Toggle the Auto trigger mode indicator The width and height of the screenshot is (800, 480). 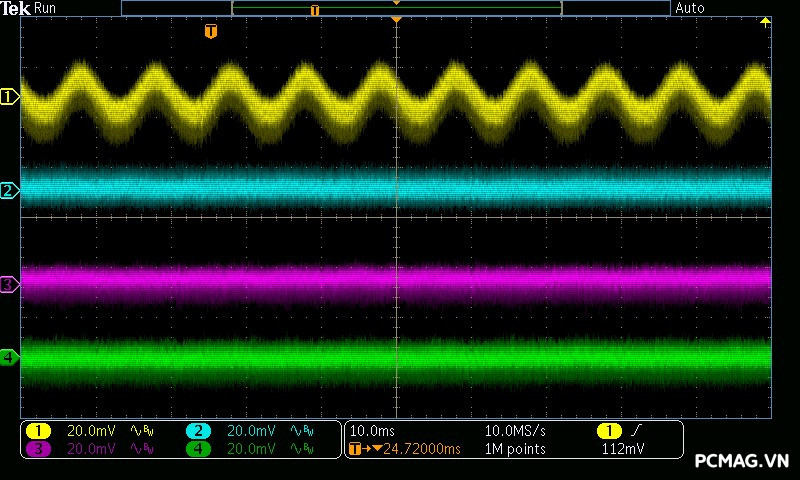(x=690, y=8)
